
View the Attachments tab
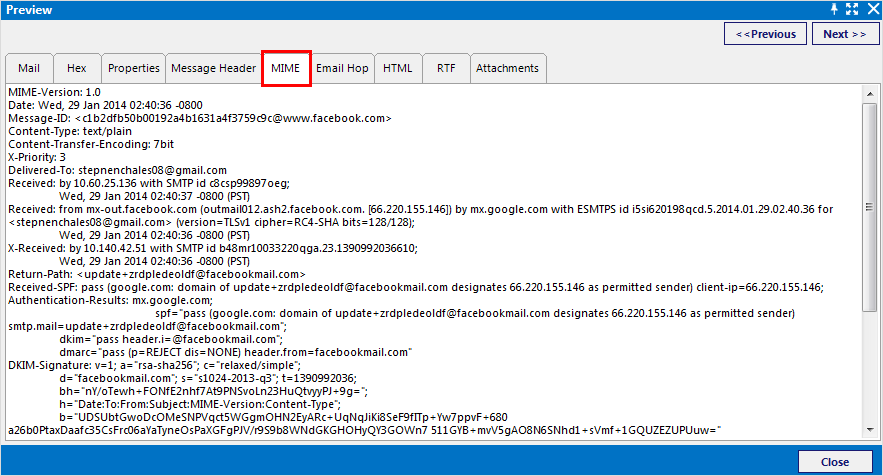click(x=507, y=68)
